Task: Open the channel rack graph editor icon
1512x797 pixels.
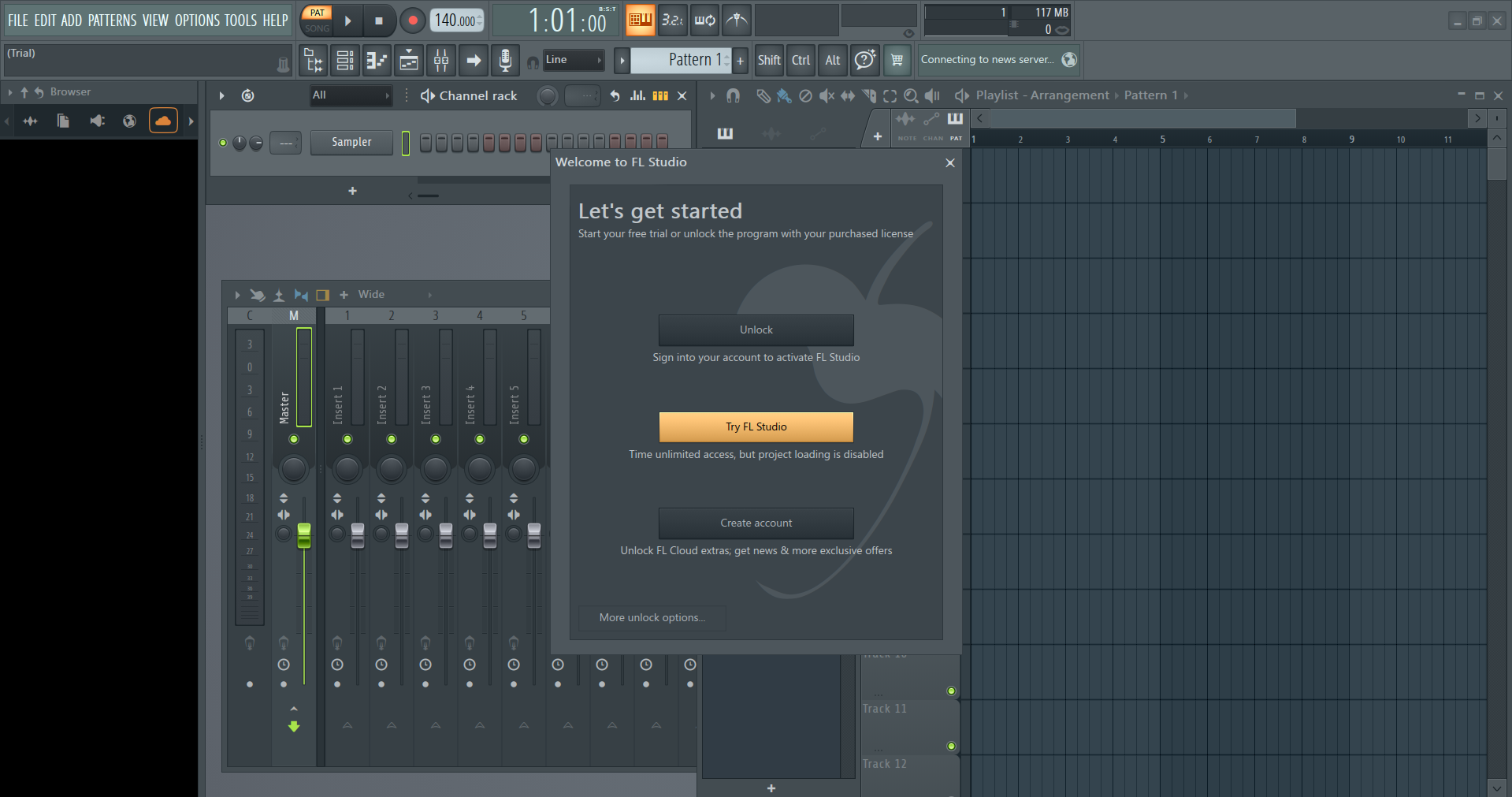Action: point(637,95)
